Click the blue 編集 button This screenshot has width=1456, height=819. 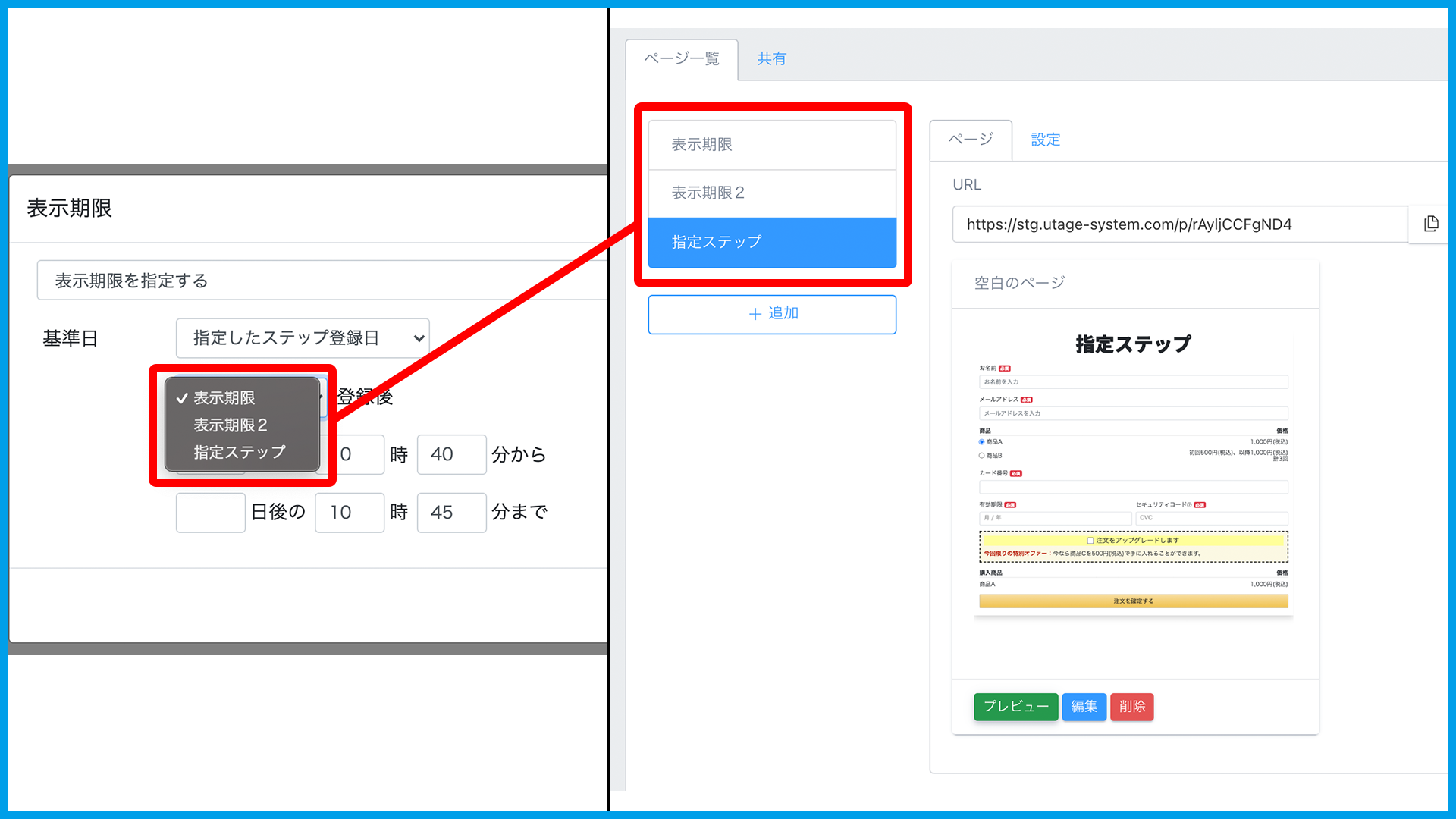click(1084, 707)
